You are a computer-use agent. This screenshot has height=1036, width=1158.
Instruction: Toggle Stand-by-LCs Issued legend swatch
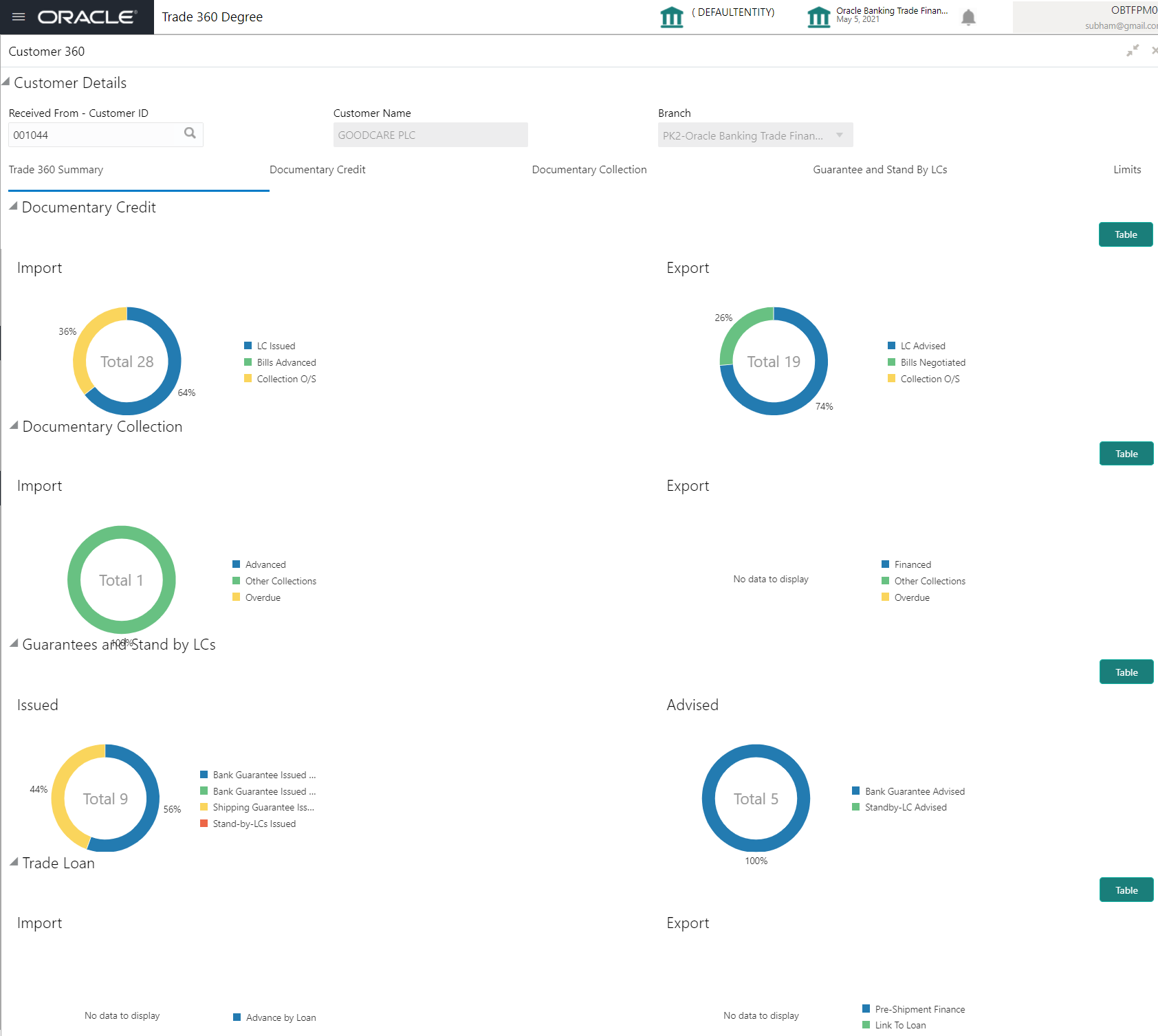point(204,824)
